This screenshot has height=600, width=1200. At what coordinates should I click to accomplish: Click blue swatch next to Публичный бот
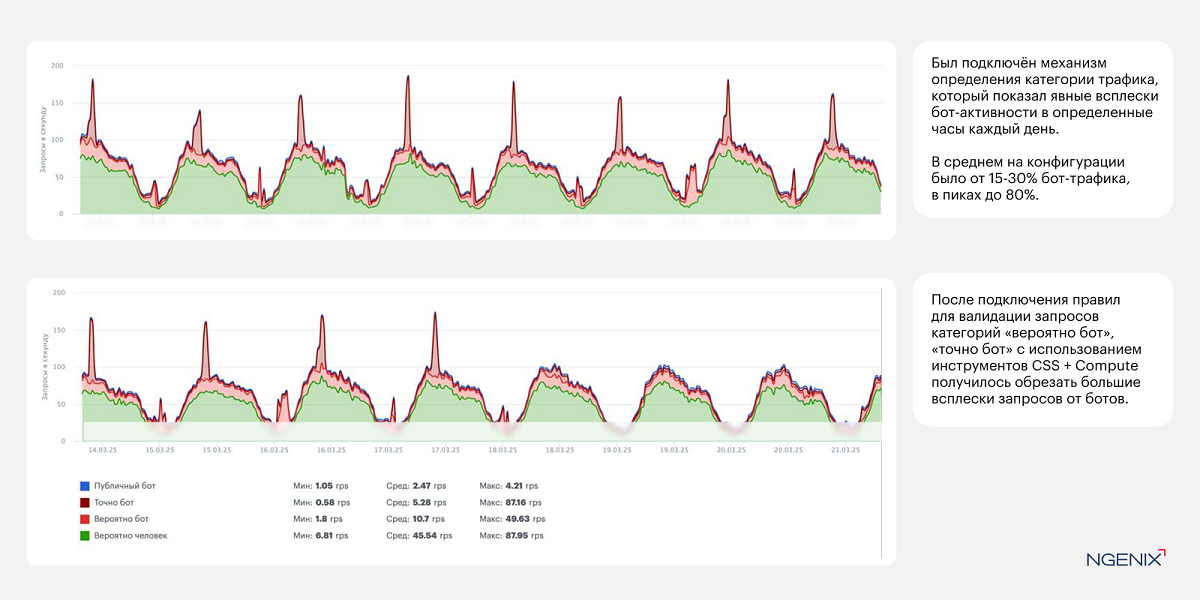point(84,486)
